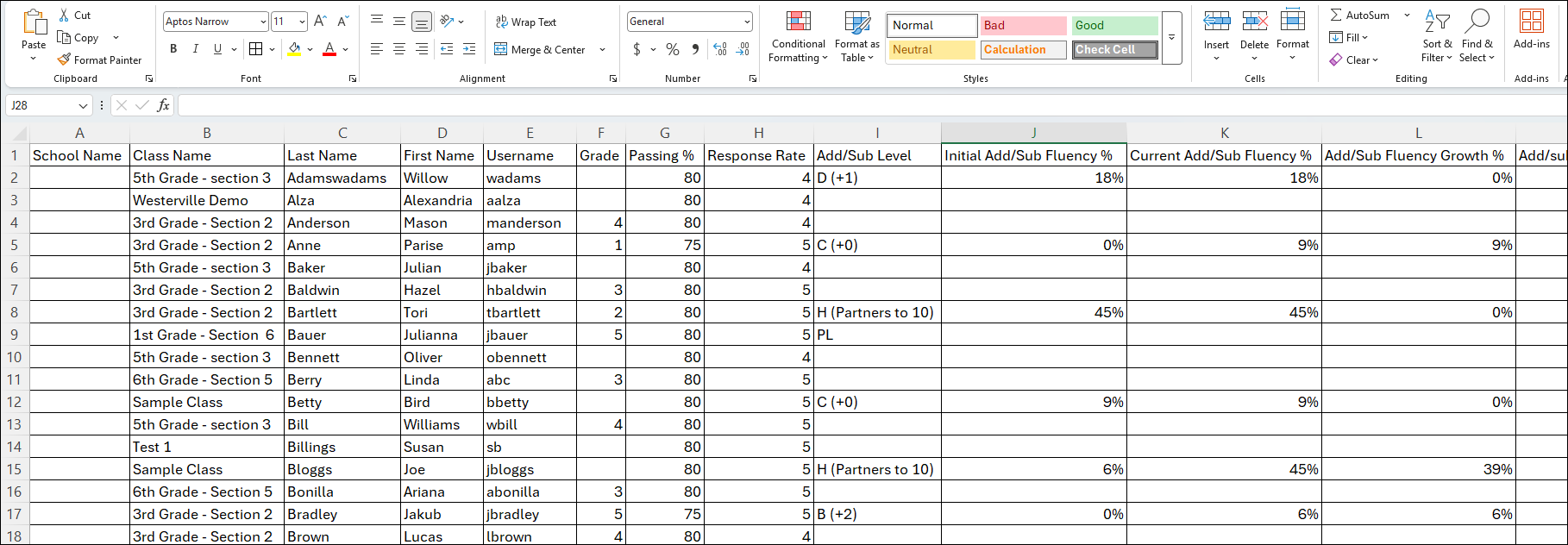Apply the Check Cell style
The width and height of the screenshot is (1568, 545).
coord(1115,49)
